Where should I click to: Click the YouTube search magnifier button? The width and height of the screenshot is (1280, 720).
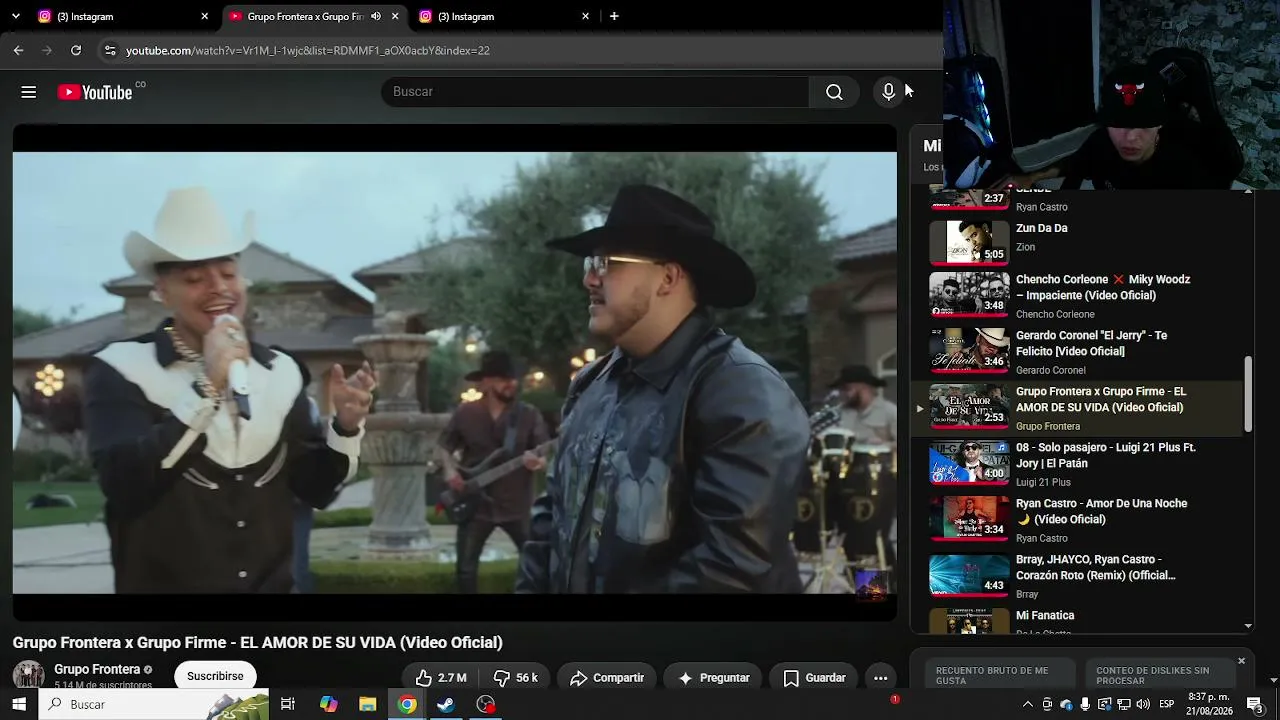click(834, 92)
